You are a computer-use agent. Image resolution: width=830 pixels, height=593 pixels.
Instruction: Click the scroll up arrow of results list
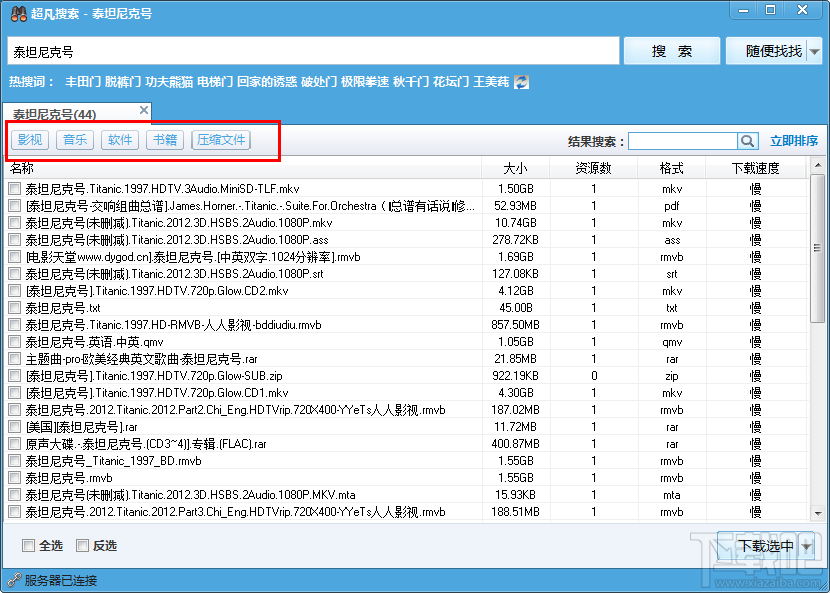[818, 166]
